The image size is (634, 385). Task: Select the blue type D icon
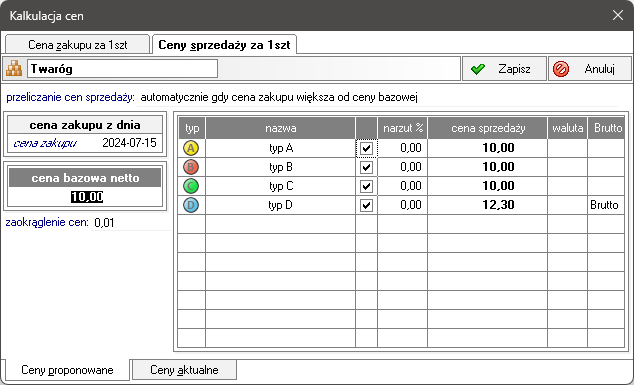[191, 205]
